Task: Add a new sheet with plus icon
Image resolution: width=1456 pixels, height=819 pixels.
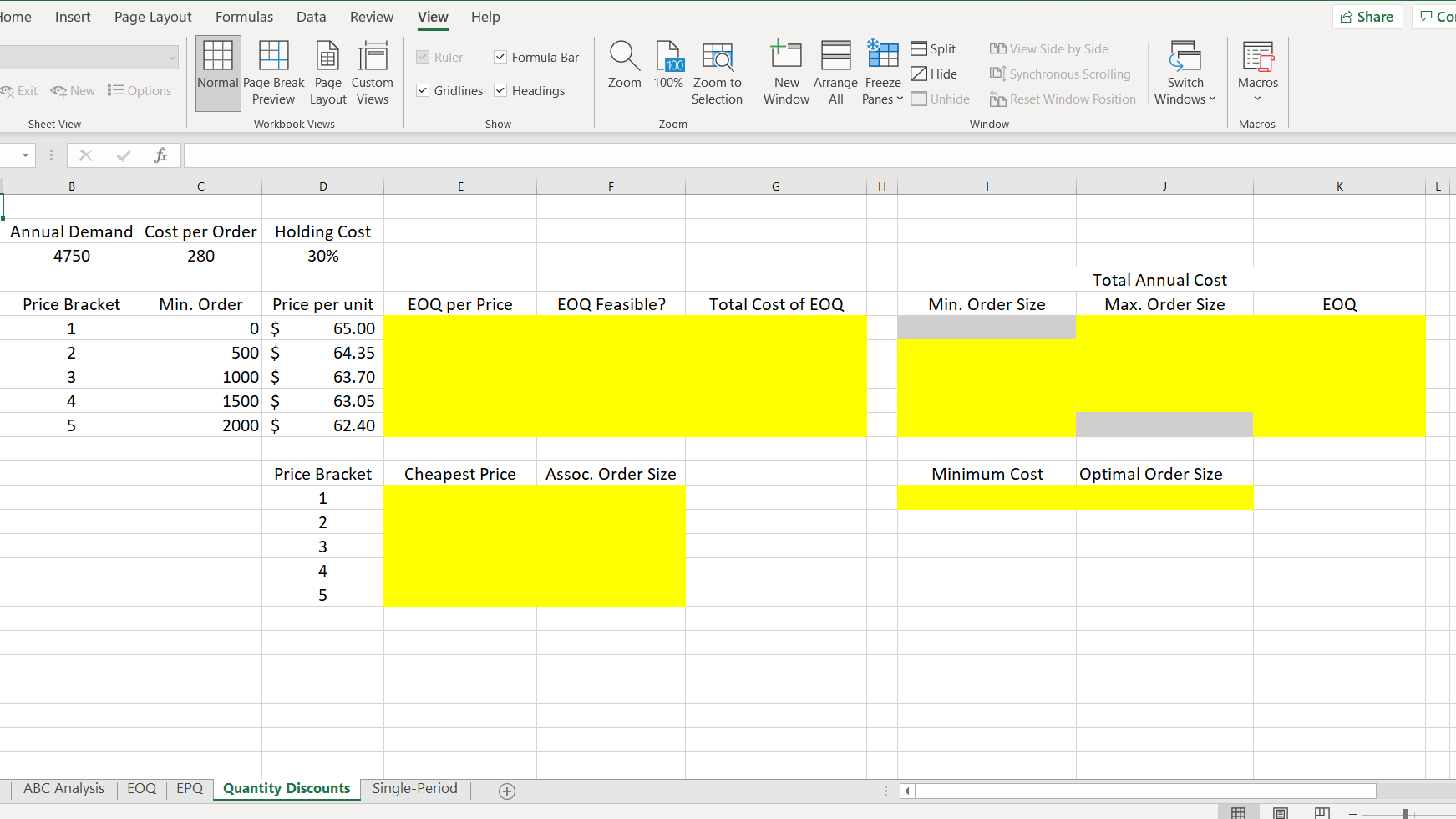Action: [x=507, y=791]
